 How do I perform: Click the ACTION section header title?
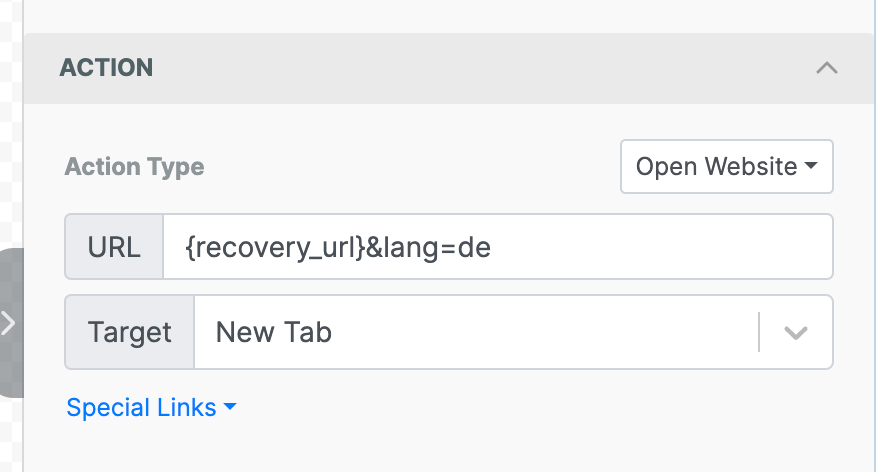click(x=107, y=68)
